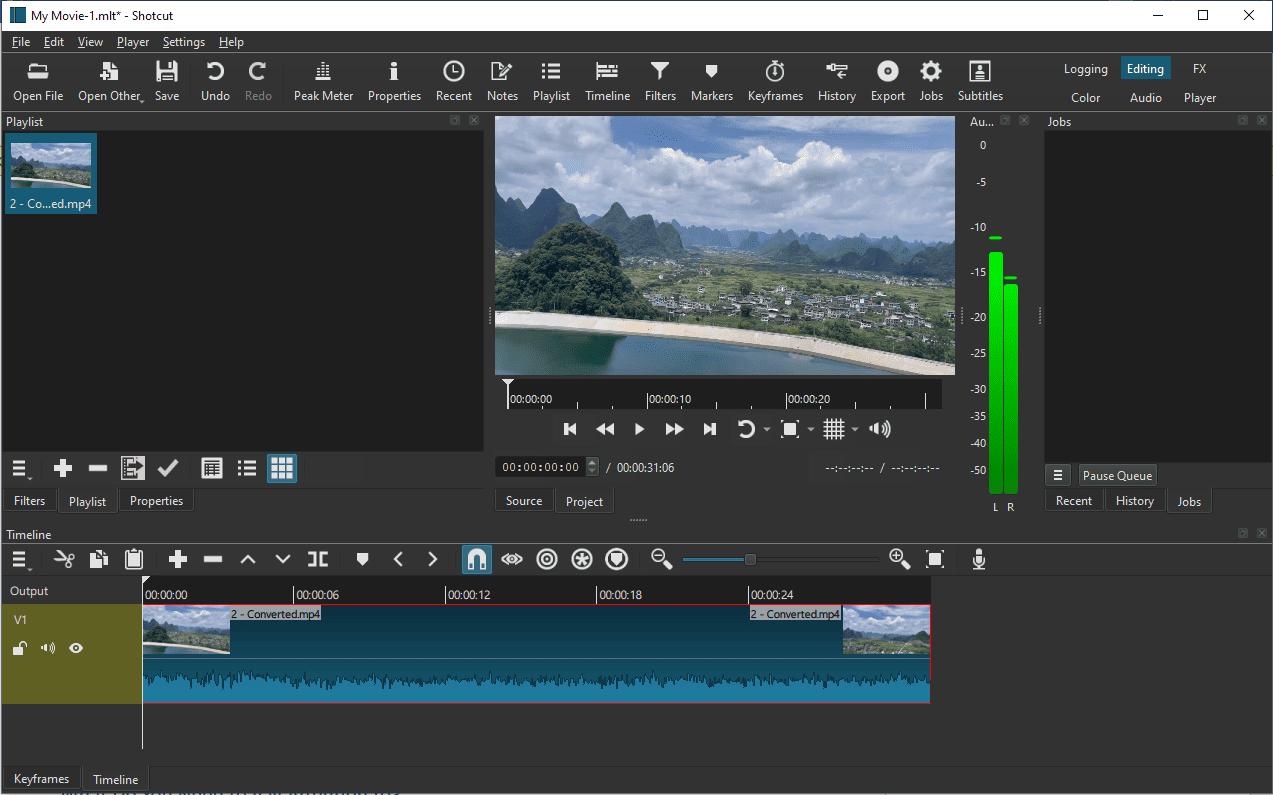
Task: Click the Pause Queue button
Action: coord(1117,476)
